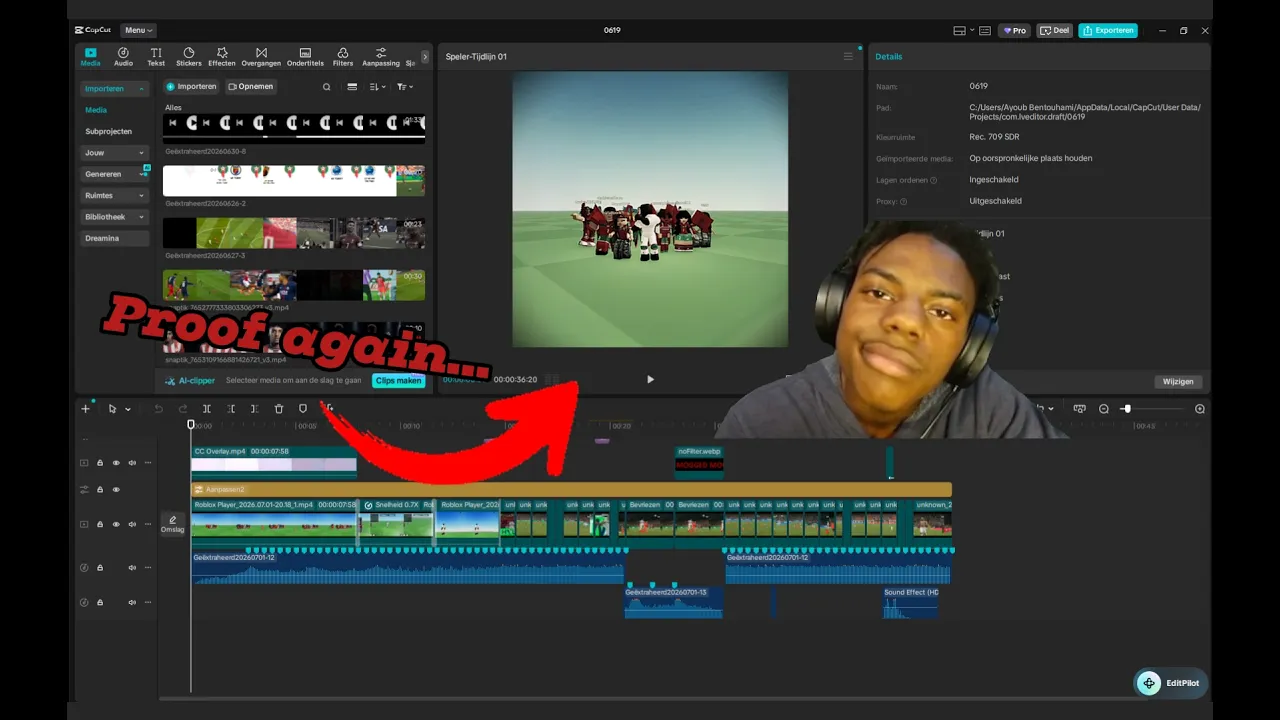Delete left of the playhead
1280x720 pixels.
point(231,409)
